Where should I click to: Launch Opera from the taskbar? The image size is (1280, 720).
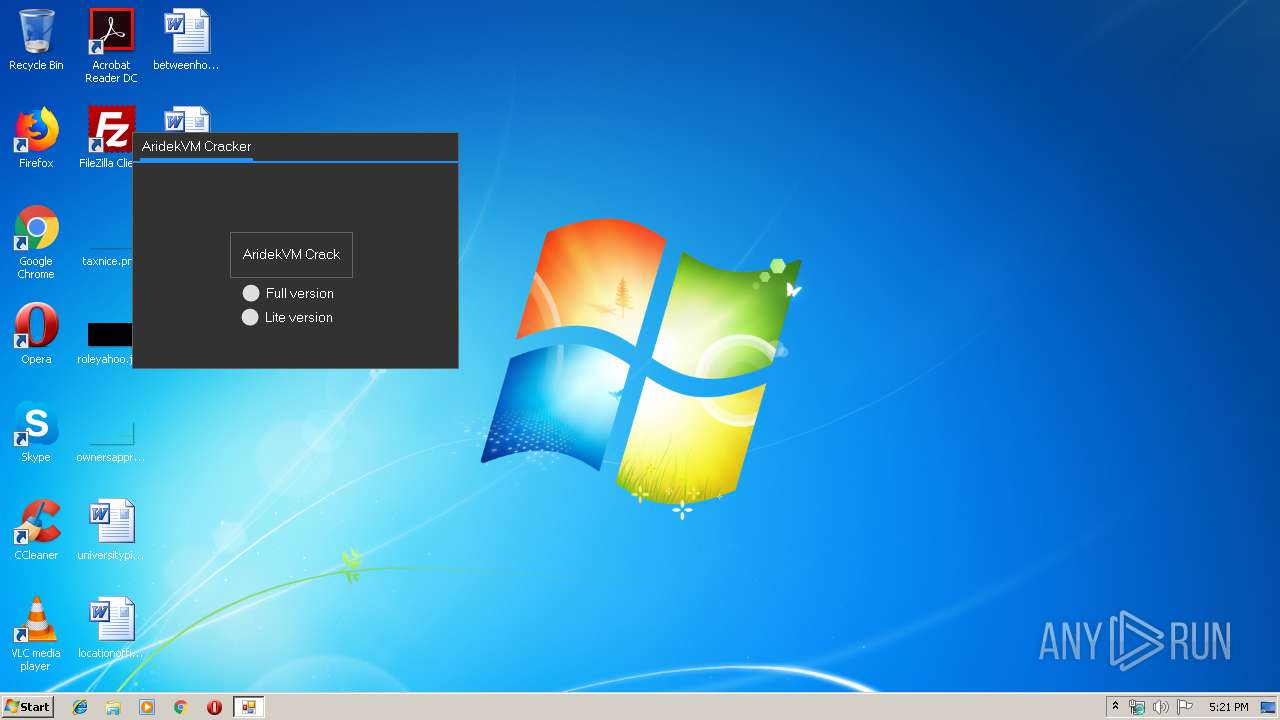click(x=214, y=707)
